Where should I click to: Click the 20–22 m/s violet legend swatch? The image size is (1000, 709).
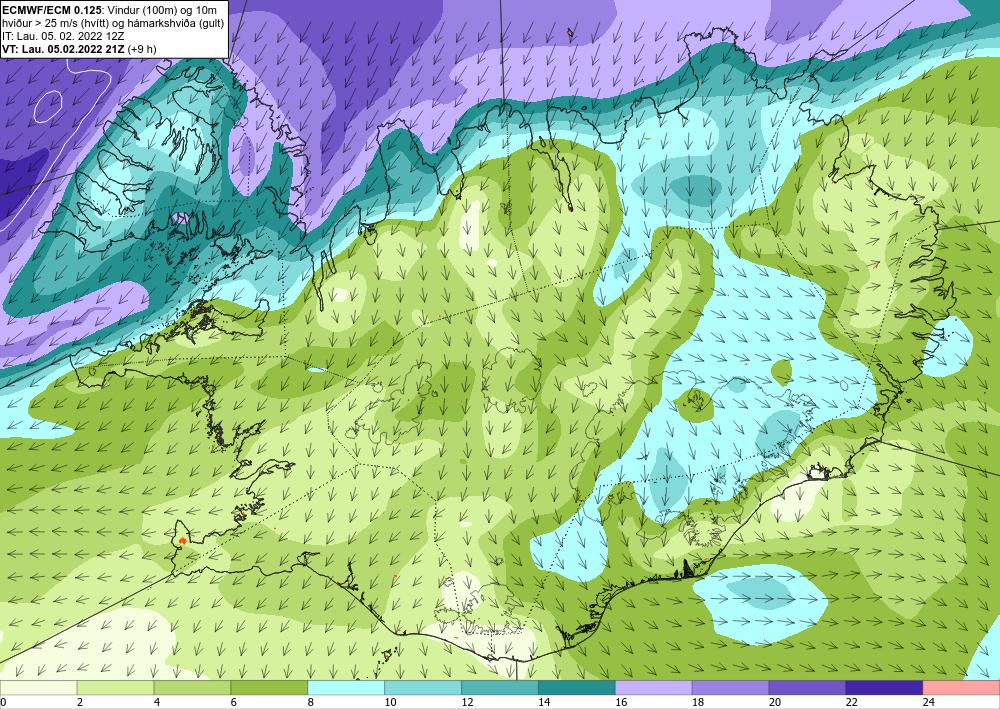pyautogui.click(x=807, y=687)
